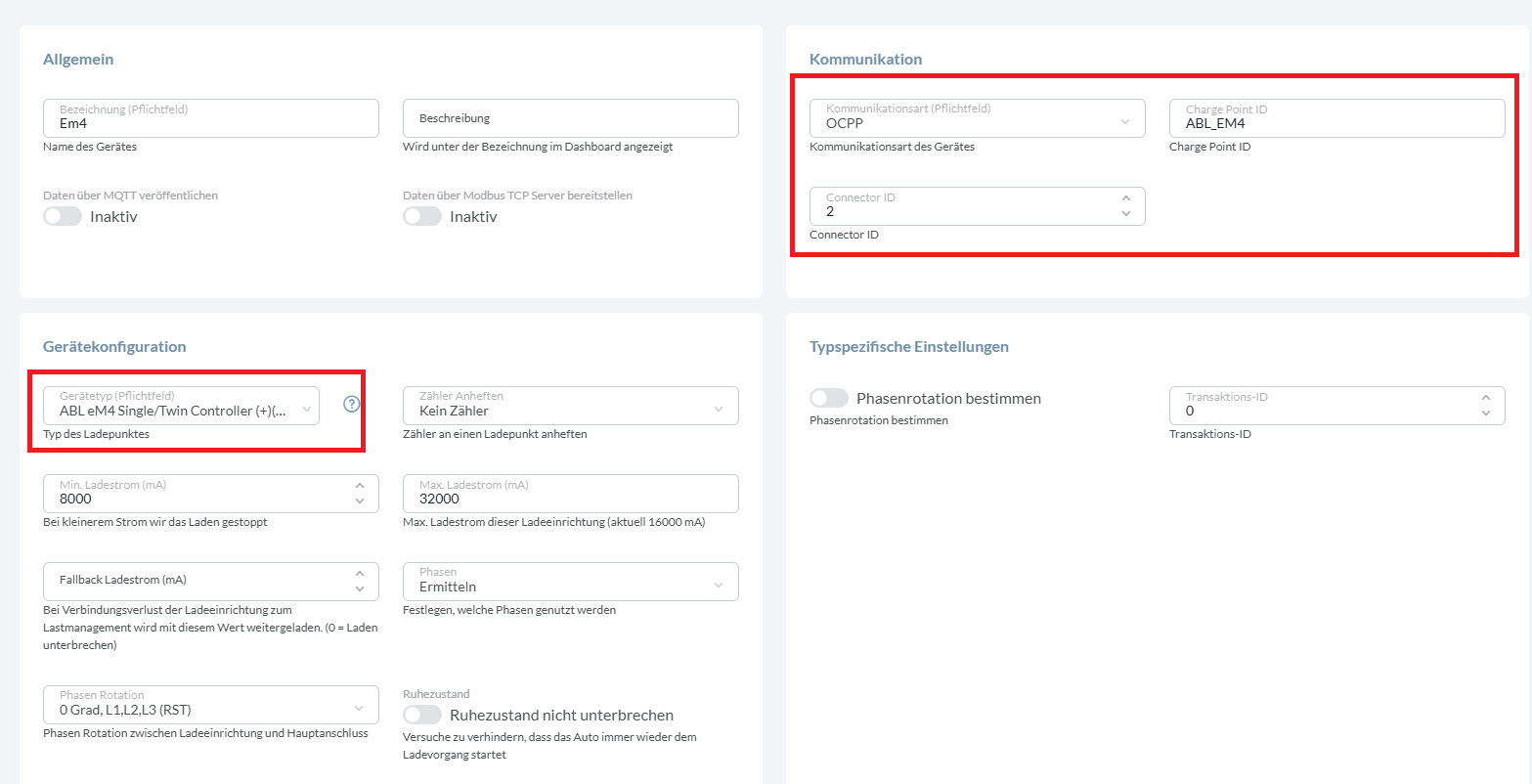1532x784 pixels.
Task: Open the Phasen dropdown showing Ermitteln
Action: [570, 582]
